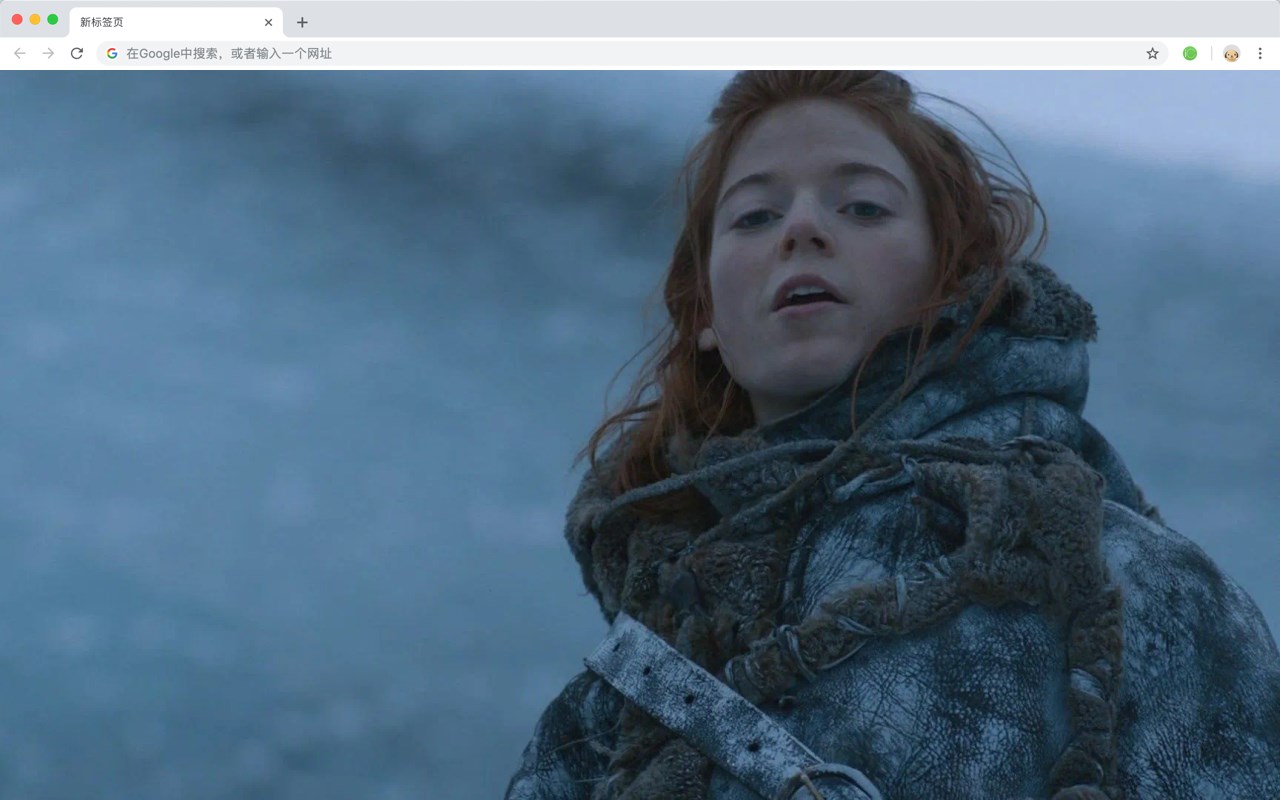Minimize the window with yellow button
The width and height of the screenshot is (1280, 800).
35,19
